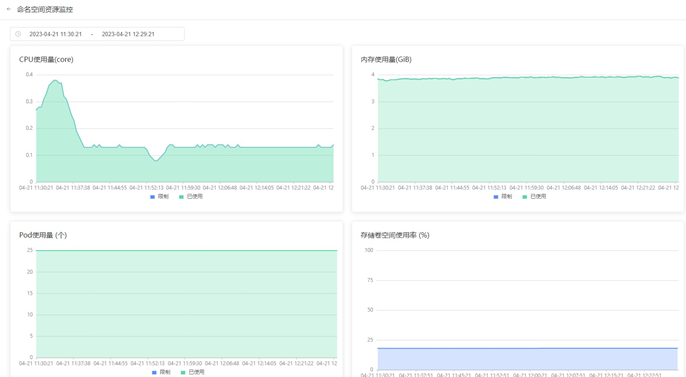Open the end time 2023-04-21 12:29:21 field
686x377 pixels.
128,34
